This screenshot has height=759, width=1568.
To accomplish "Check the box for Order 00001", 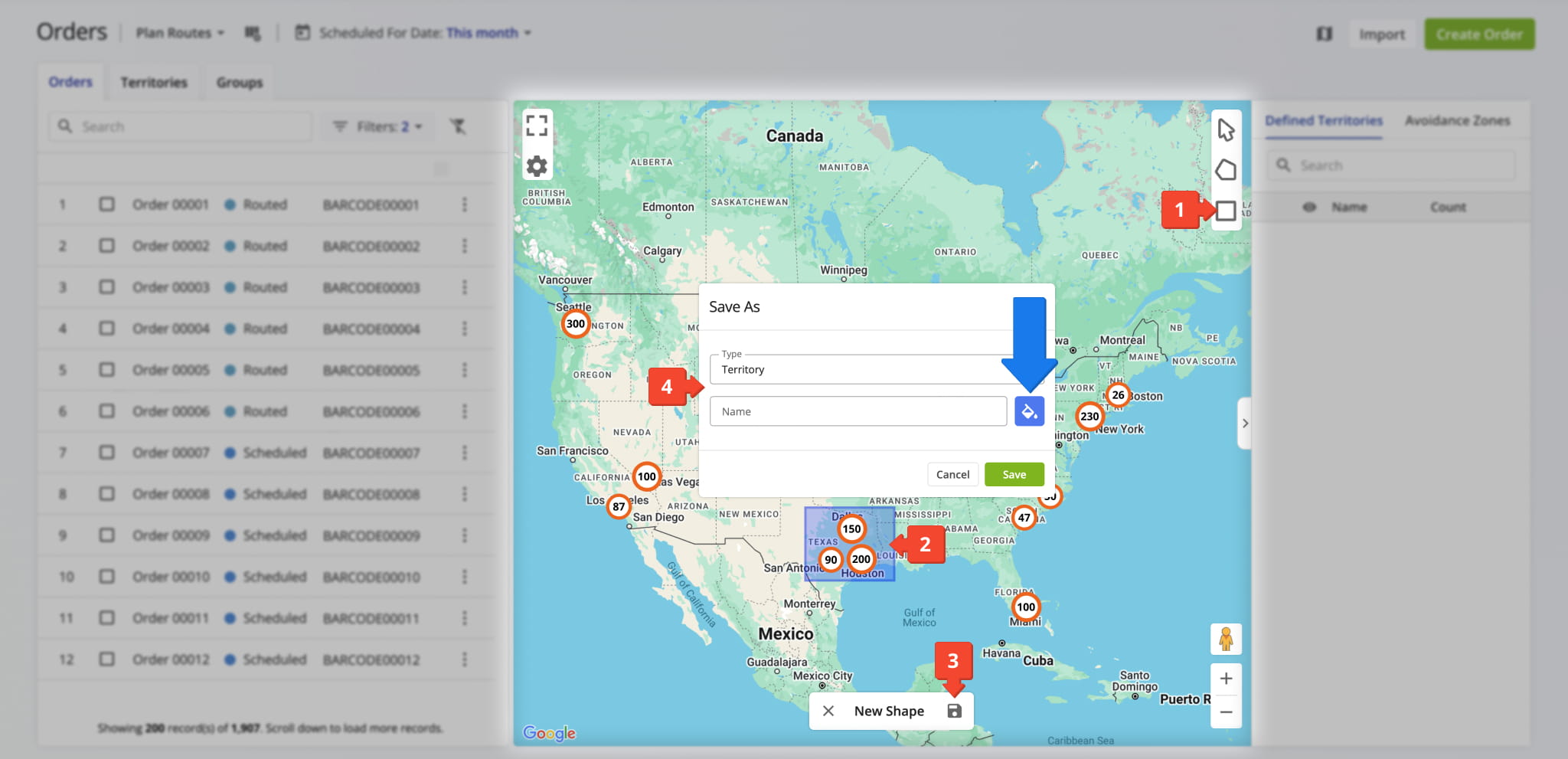I will pos(107,204).
